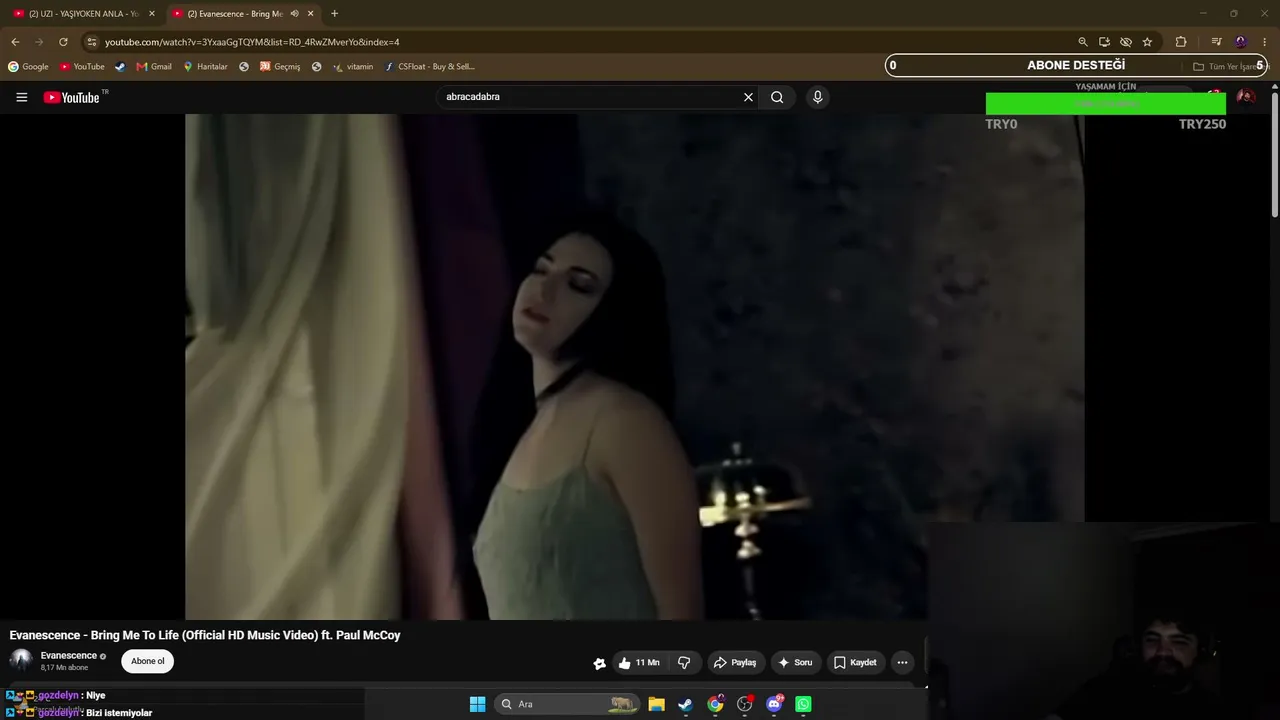Open WhatsApp from the taskbar
1280x720 pixels.
point(803,704)
